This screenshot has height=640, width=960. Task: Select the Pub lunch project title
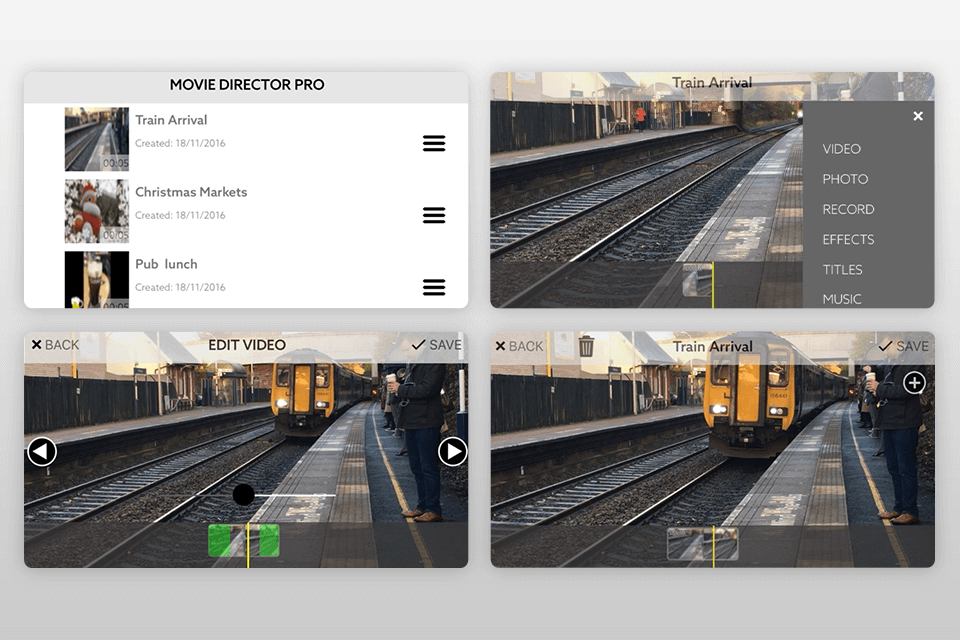tap(166, 264)
